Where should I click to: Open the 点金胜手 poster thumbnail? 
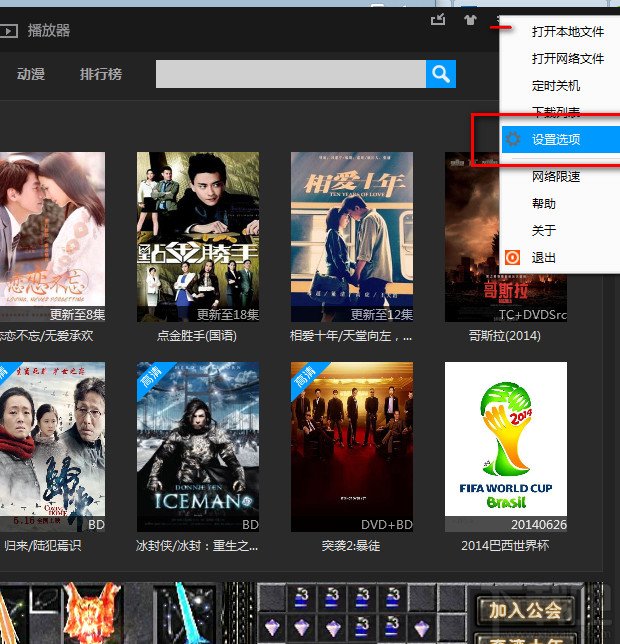click(x=198, y=237)
